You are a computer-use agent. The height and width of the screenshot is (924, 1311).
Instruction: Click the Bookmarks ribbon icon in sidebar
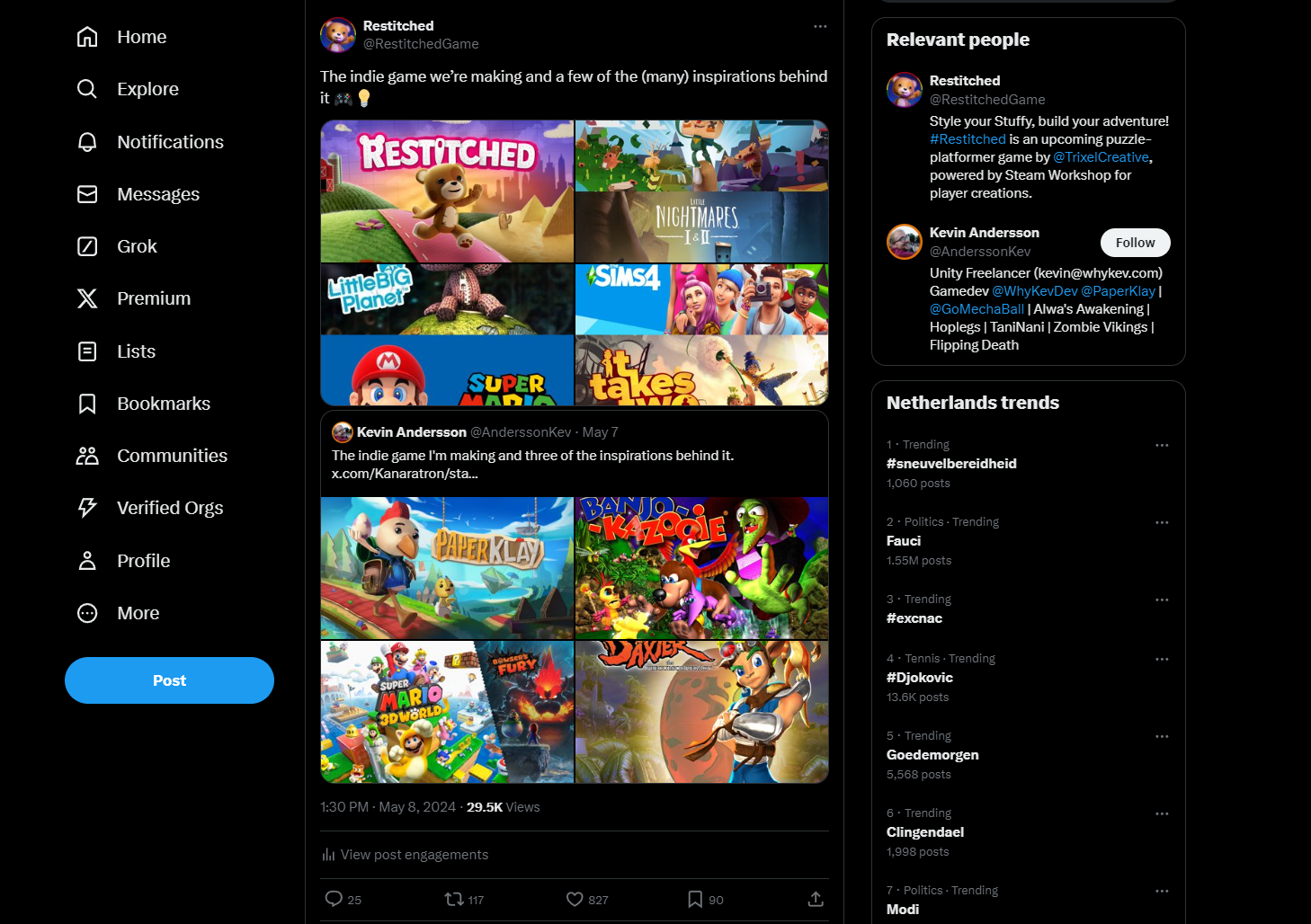[87, 404]
